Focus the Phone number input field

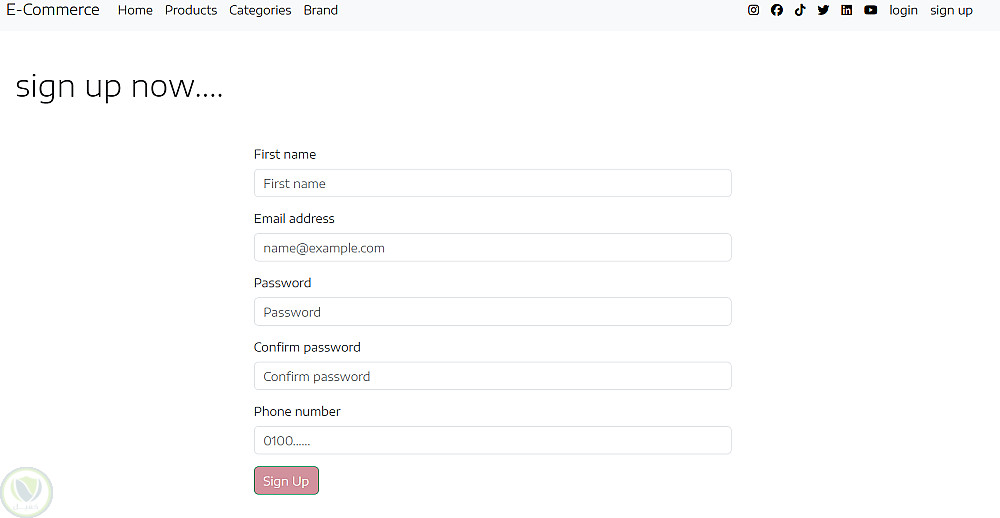click(x=492, y=440)
